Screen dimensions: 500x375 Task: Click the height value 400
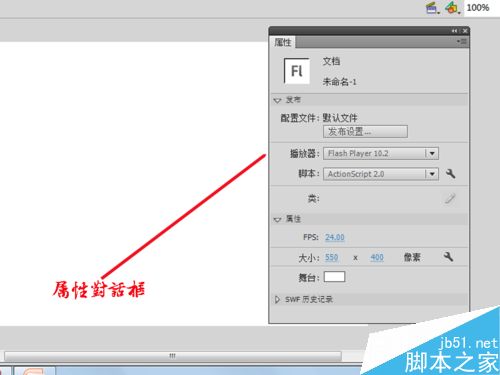coord(377,257)
